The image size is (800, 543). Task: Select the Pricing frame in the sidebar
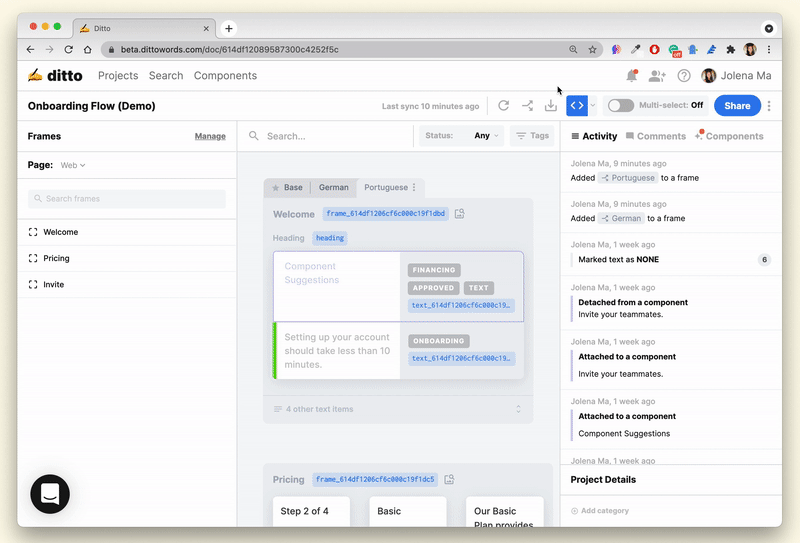tap(56, 258)
